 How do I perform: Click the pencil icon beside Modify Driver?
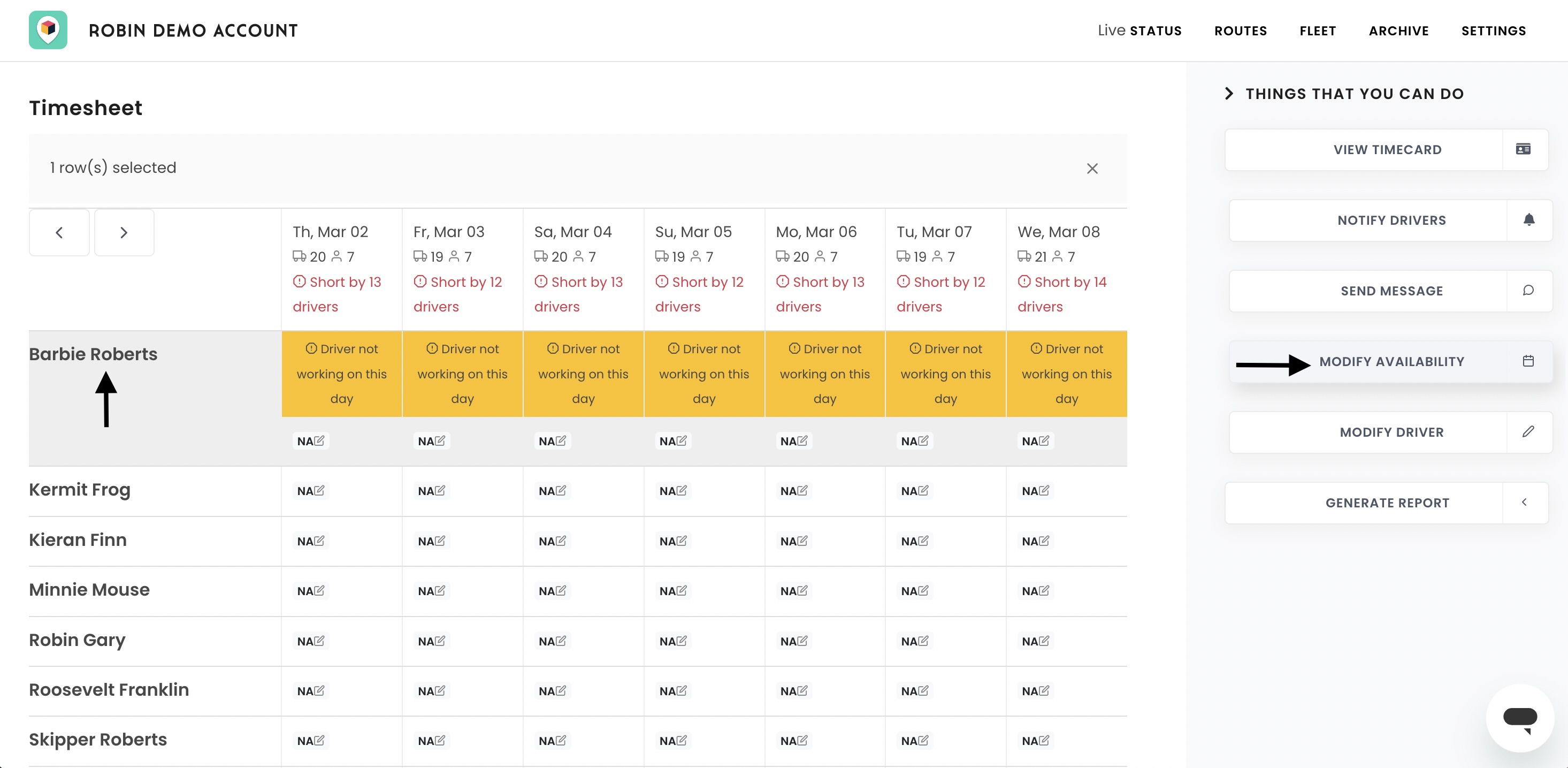coord(1528,432)
